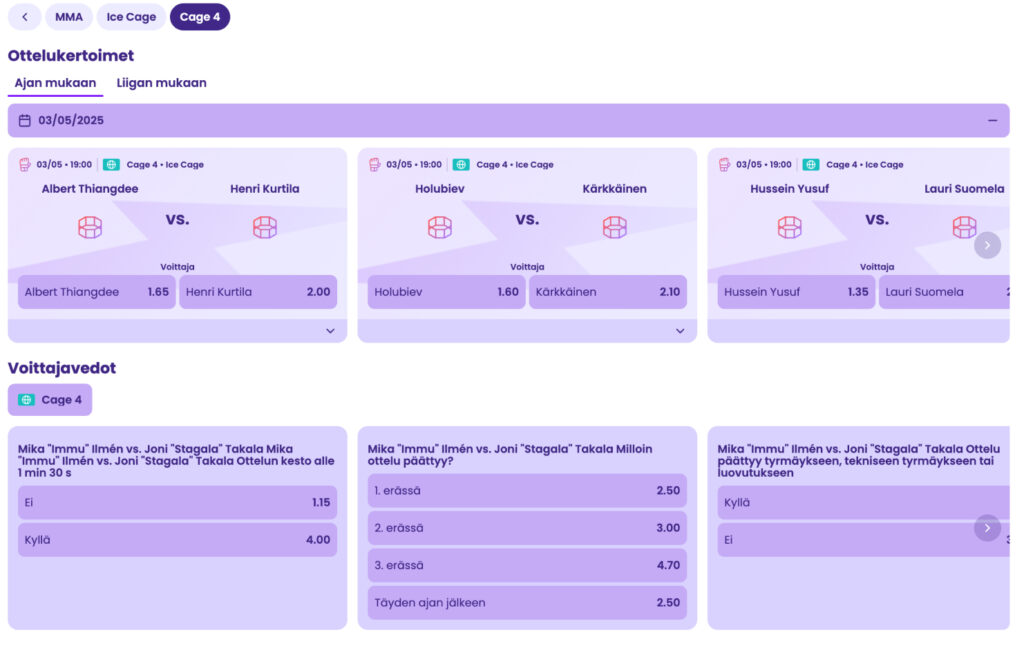Select Kyllä at odds 4.00
1024x657 pixels.
[177, 540]
